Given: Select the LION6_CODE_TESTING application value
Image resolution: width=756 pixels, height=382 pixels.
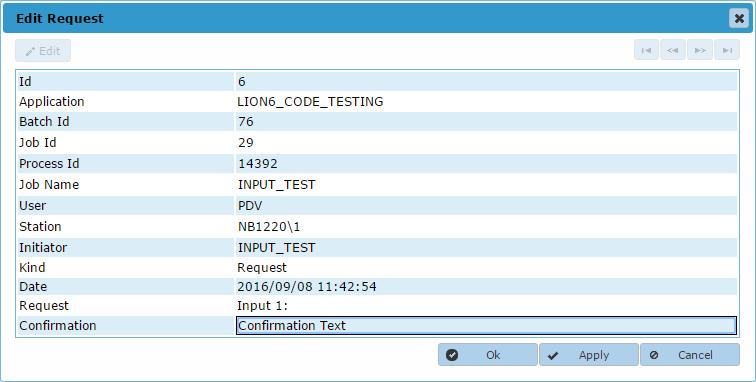Looking at the screenshot, I should pos(310,102).
